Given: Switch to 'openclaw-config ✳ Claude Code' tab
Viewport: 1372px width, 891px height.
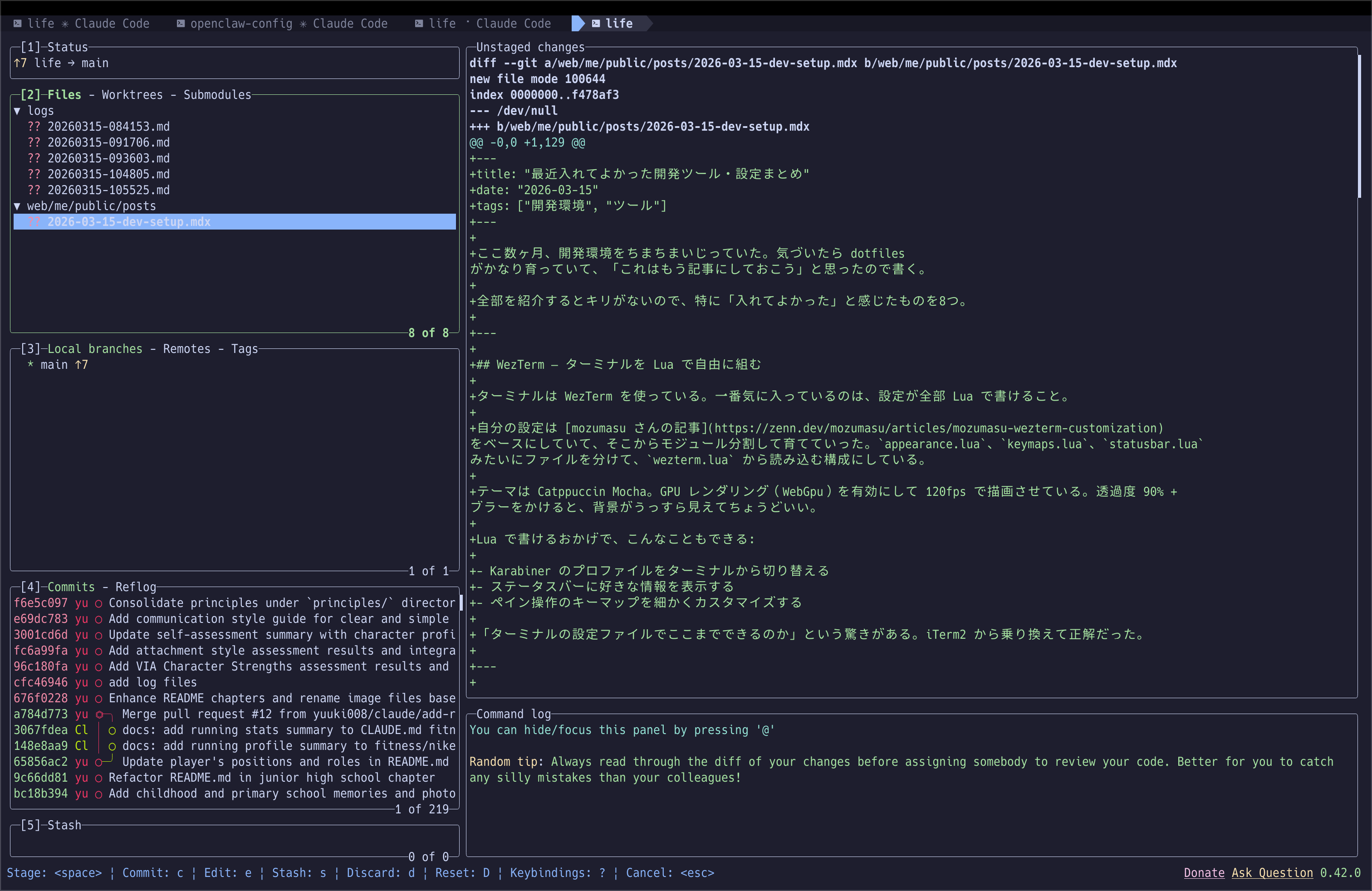Looking at the screenshot, I should coord(282,24).
